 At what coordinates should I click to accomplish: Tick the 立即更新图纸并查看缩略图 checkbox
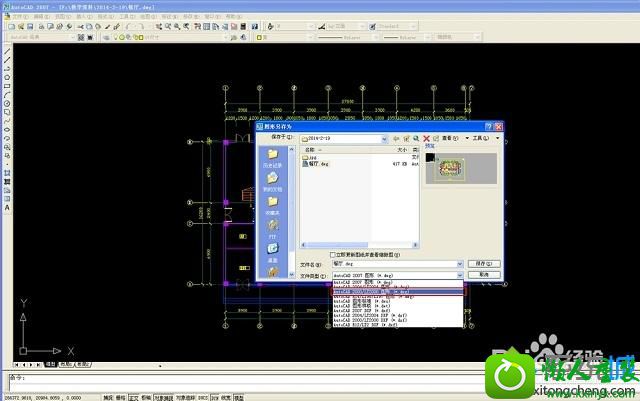click(x=333, y=254)
